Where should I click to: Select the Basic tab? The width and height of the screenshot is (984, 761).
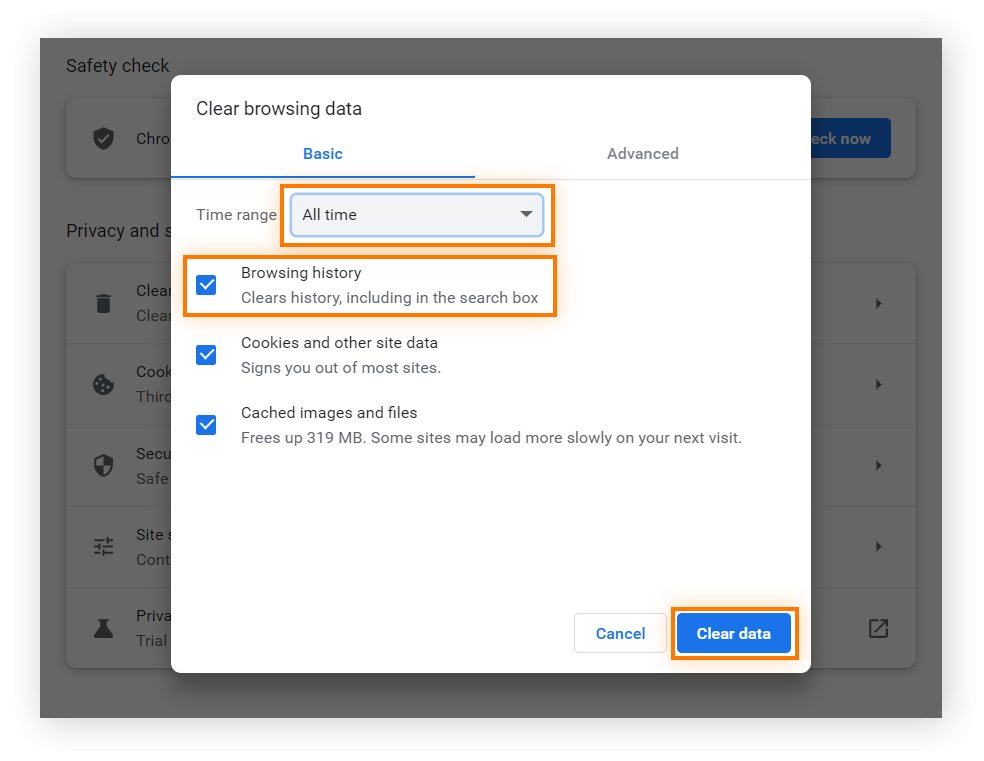pyautogui.click(x=322, y=154)
